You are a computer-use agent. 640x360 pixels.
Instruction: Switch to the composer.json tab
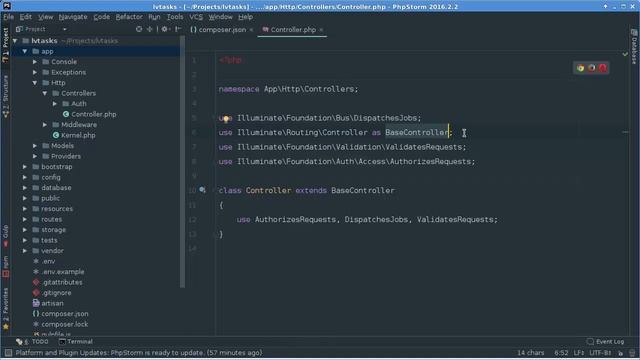[x=222, y=30]
